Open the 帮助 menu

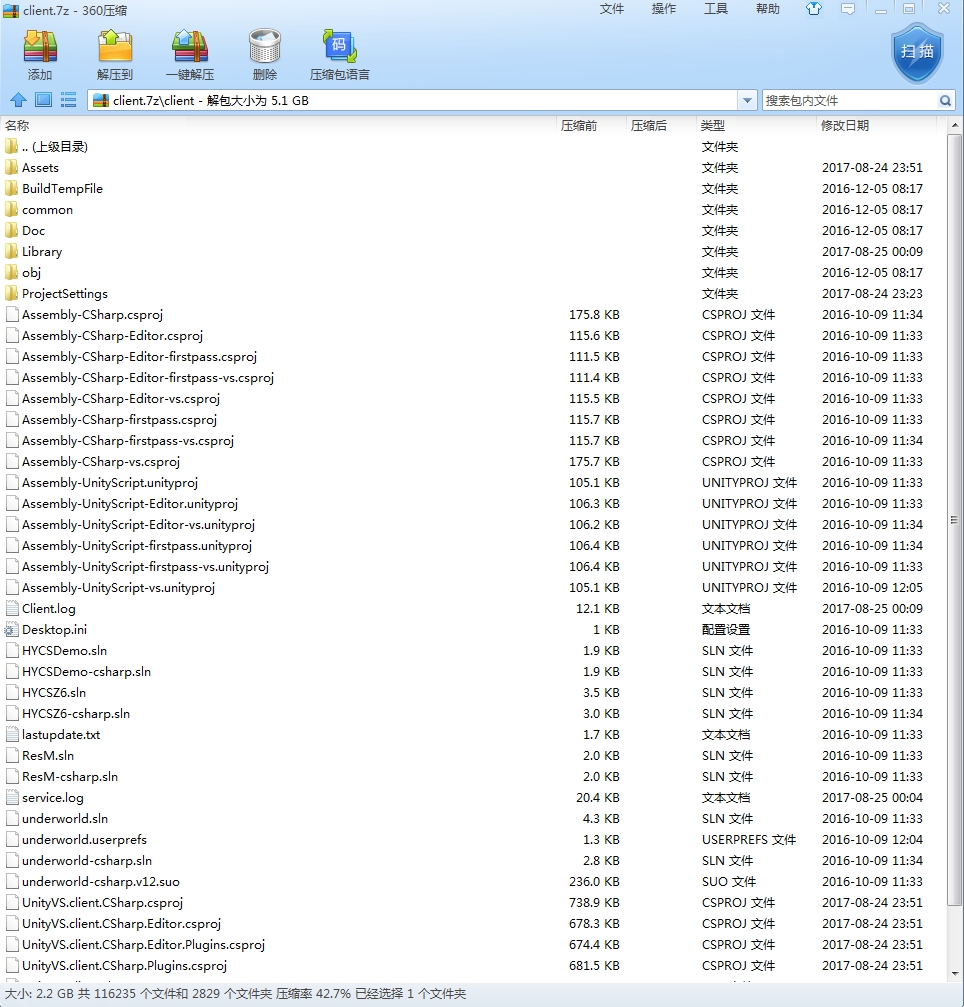click(x=767, y=9)
